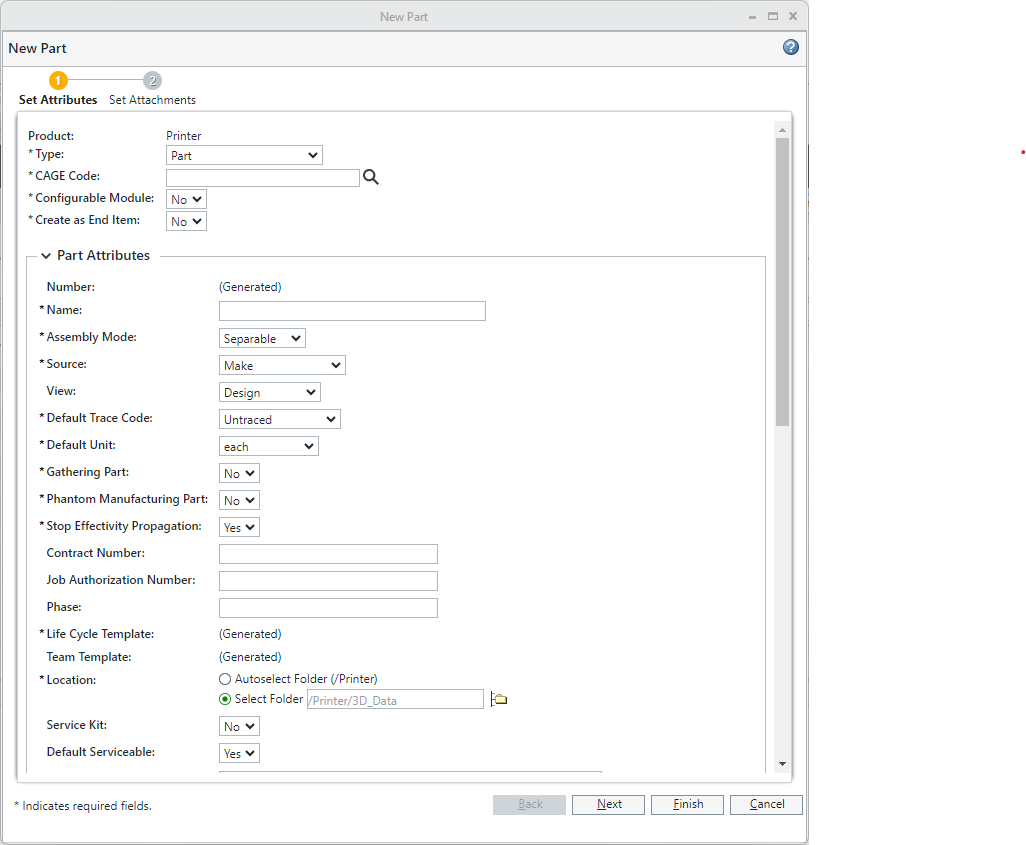Screen dimensions: 1026x845
Task: Choose the Select Folder radio button
Action: tap(225, 699)
